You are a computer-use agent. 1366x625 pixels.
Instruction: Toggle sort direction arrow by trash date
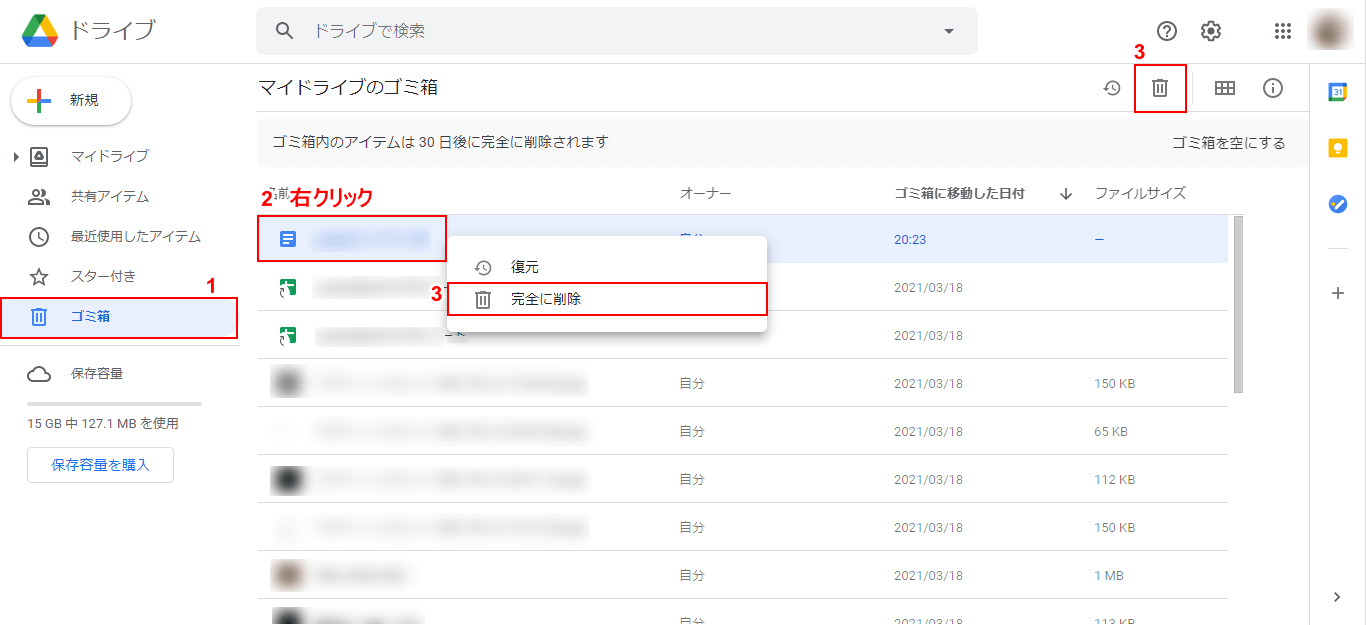[x=1065, y=194]
